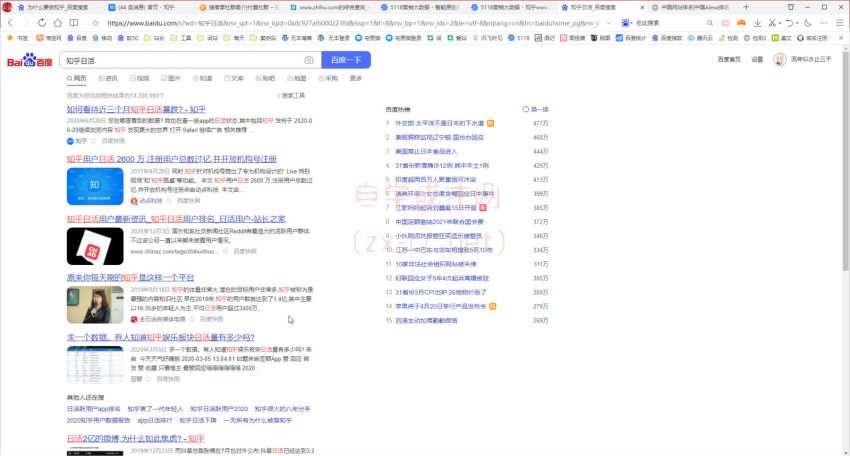Switch to the 视频 search tab
The width and height of the screenshot is (850, 456).
pyautogui.click(x=139, y=78)
